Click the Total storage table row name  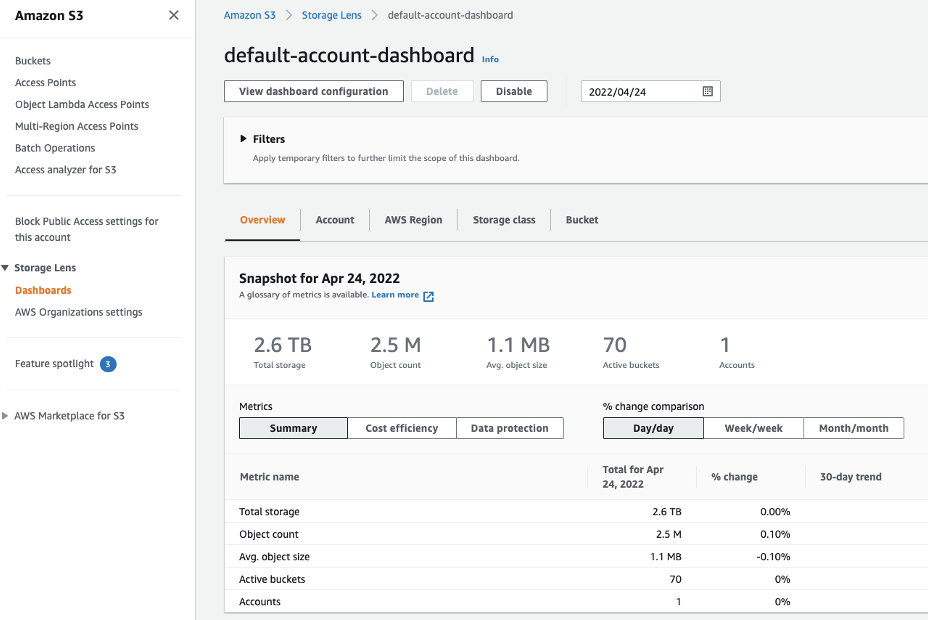pyautogui.click(x=269, y=512)
